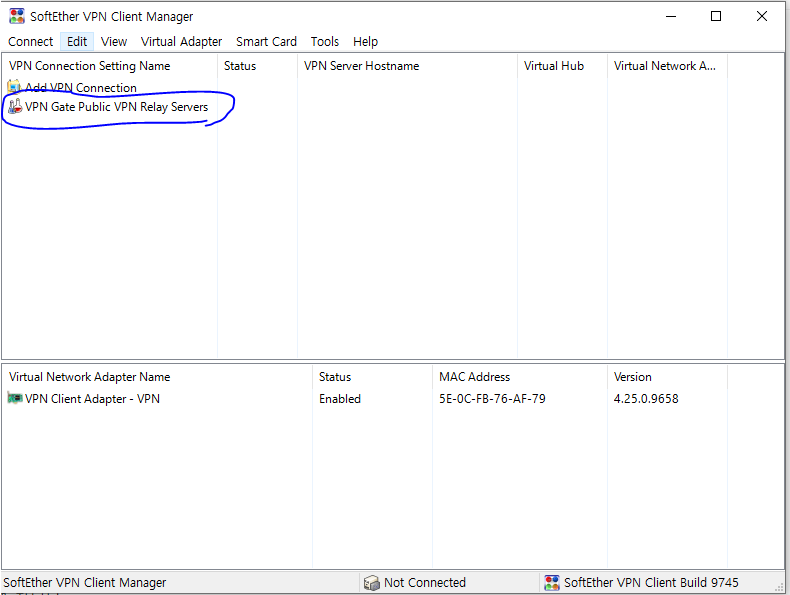790x595 pixels.
Task: Click the VPN Client Adapter network card icon
Action: coord(15,399)
